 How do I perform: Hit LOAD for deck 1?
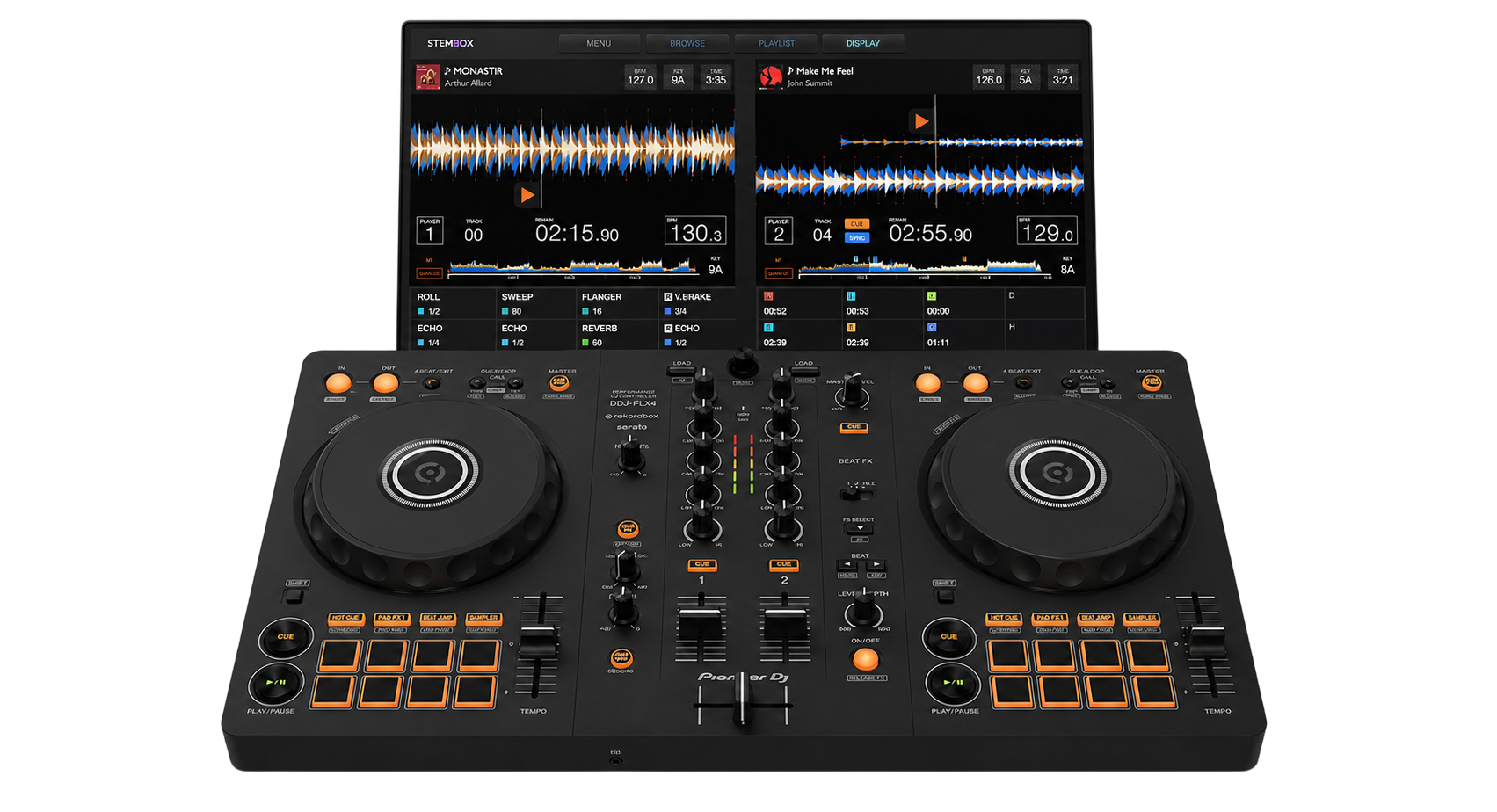click(x=682, y=373)
